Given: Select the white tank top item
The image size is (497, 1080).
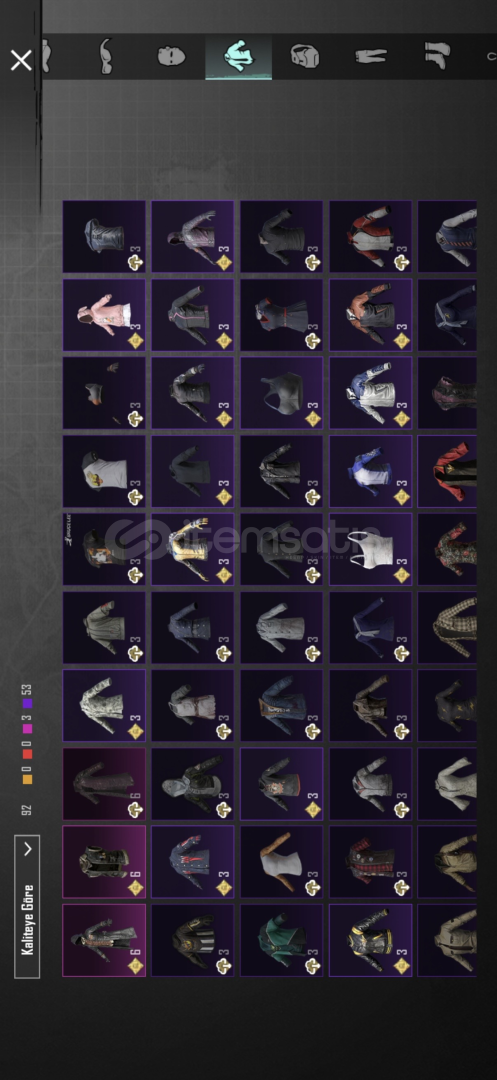Looking at the screenshot, I should coord(370,549).
